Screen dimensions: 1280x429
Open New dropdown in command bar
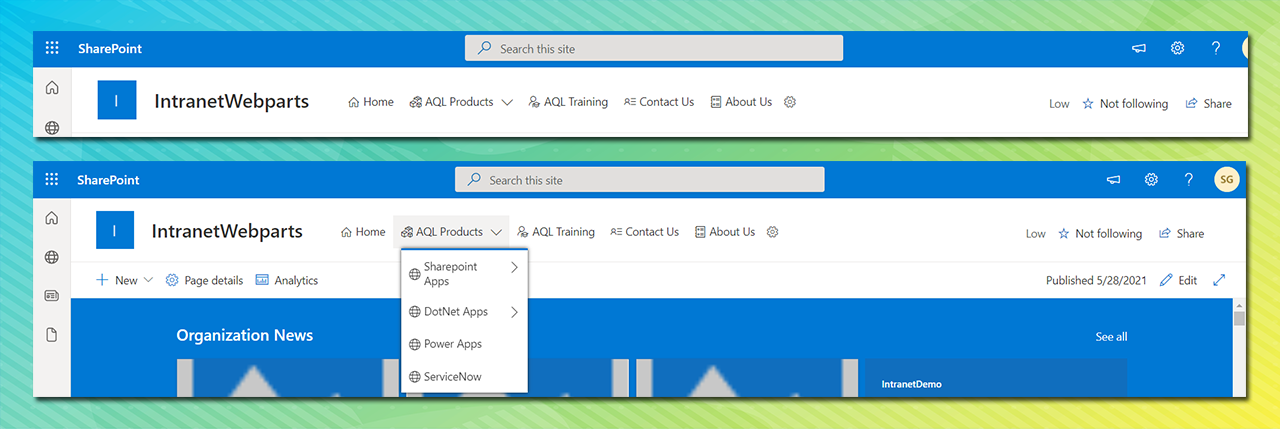(124, 280)
